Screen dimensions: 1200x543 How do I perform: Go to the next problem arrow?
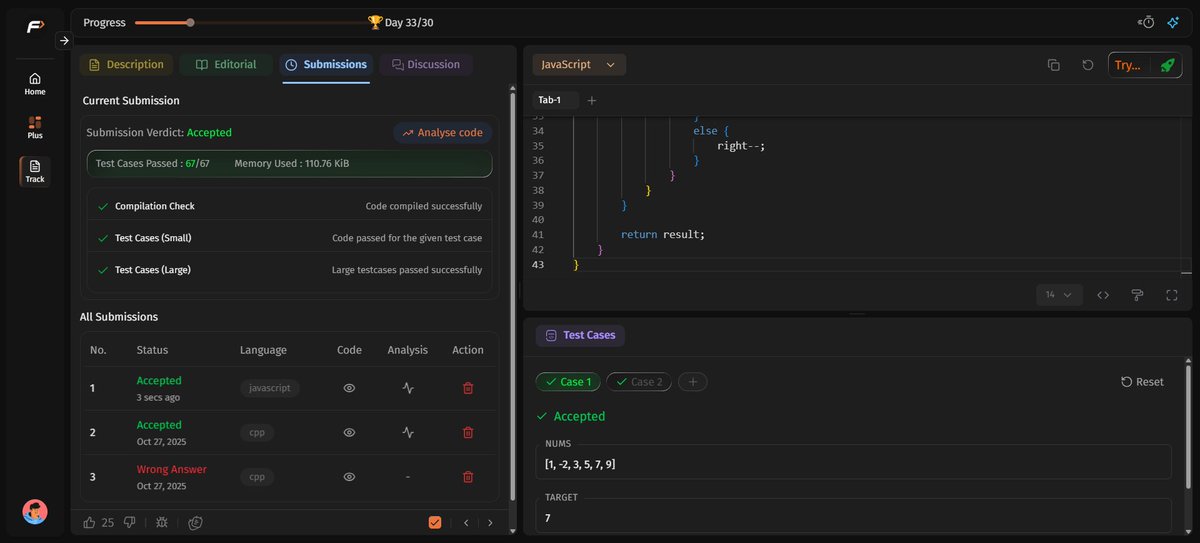point(490,522)
